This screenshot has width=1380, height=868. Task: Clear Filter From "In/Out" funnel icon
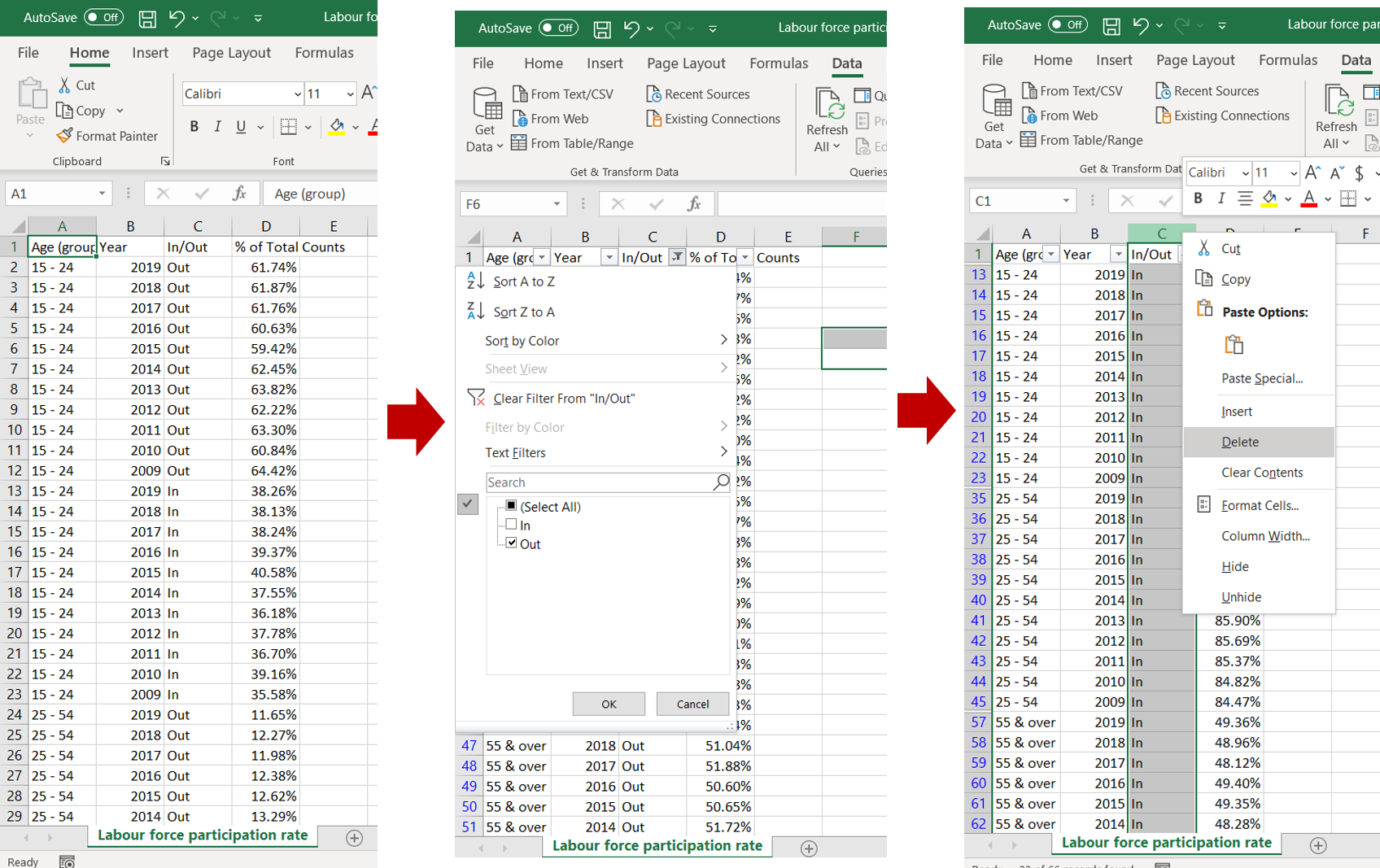click(476, 398)
